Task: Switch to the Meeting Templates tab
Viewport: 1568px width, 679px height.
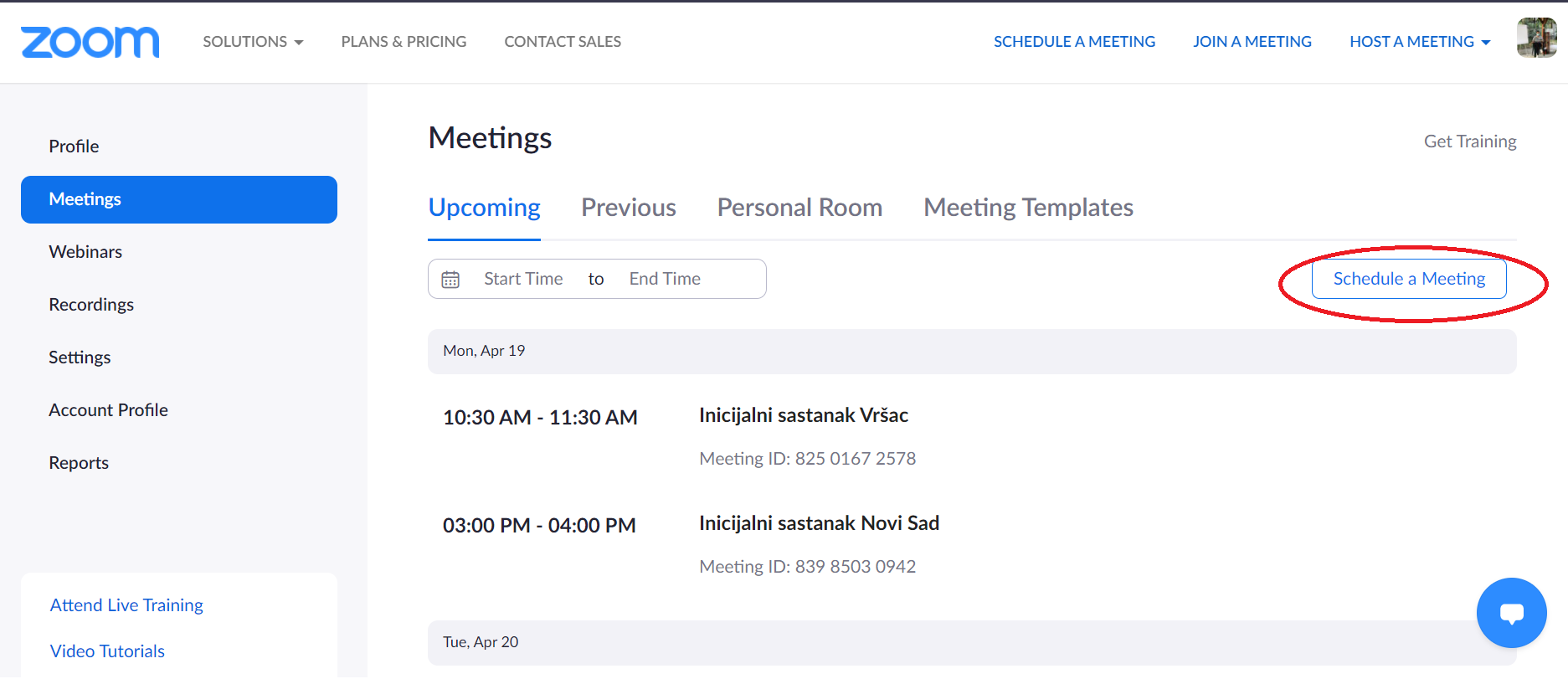Action: coord(1028,208)
